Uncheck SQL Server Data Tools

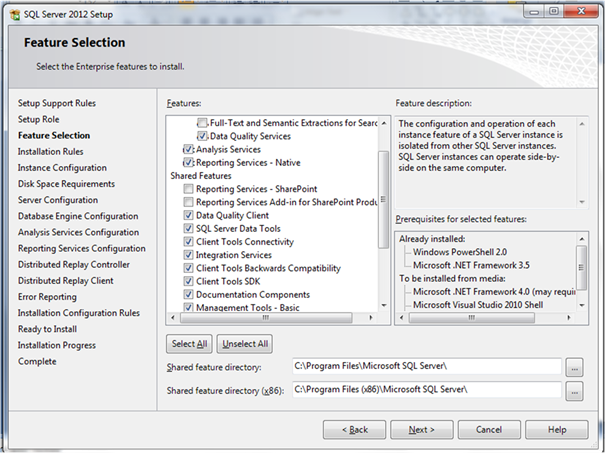pos(188,228)
